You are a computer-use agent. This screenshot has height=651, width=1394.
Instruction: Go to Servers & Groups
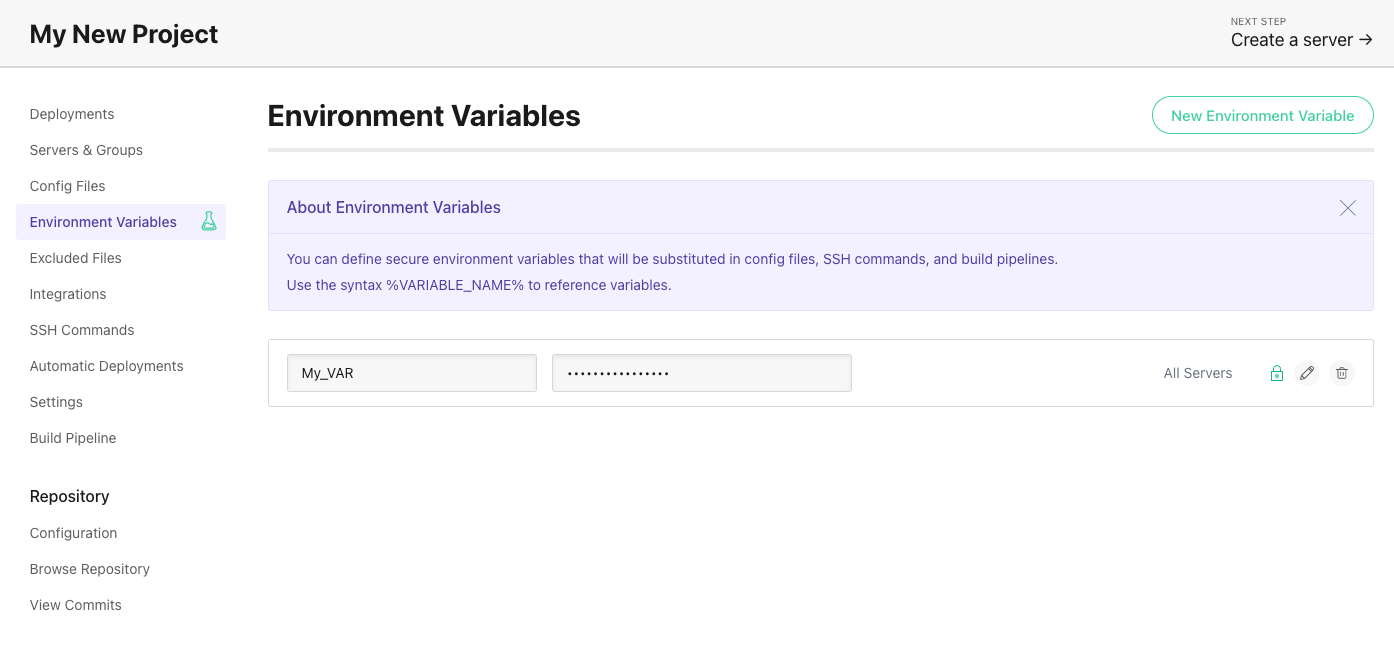(86, 150)
